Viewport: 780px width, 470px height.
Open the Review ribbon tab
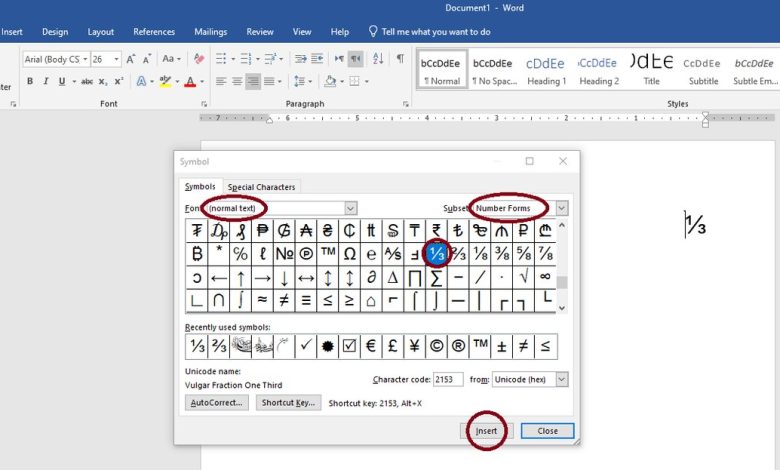click(x=260, y=32)
